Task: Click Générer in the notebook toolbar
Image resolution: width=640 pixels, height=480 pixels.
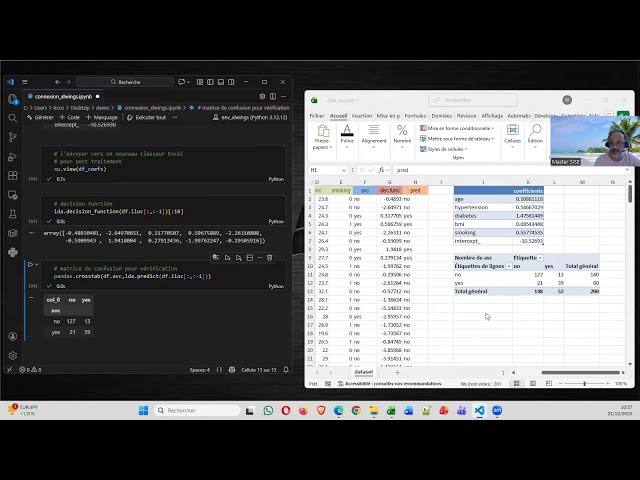Action: 40,118
